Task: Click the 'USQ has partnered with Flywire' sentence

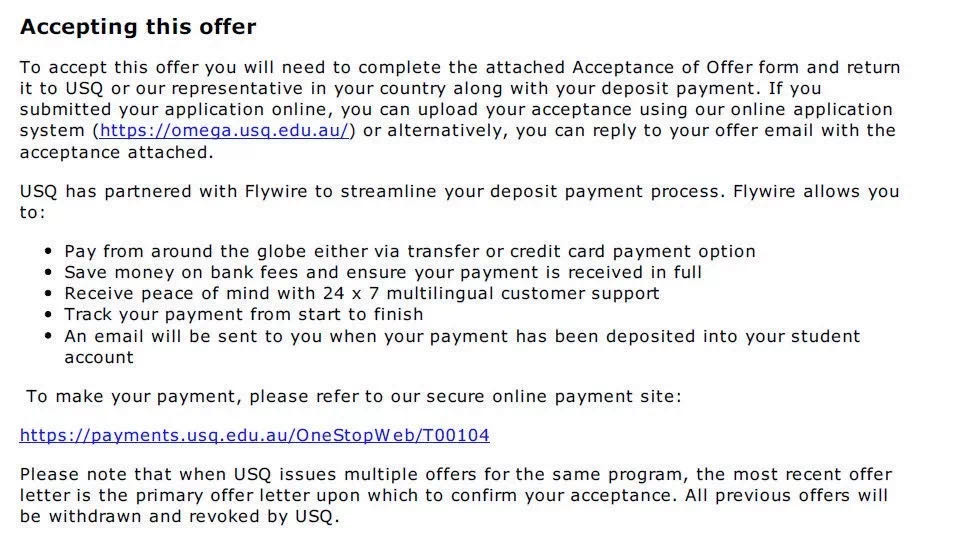Action: pos(460,202)
